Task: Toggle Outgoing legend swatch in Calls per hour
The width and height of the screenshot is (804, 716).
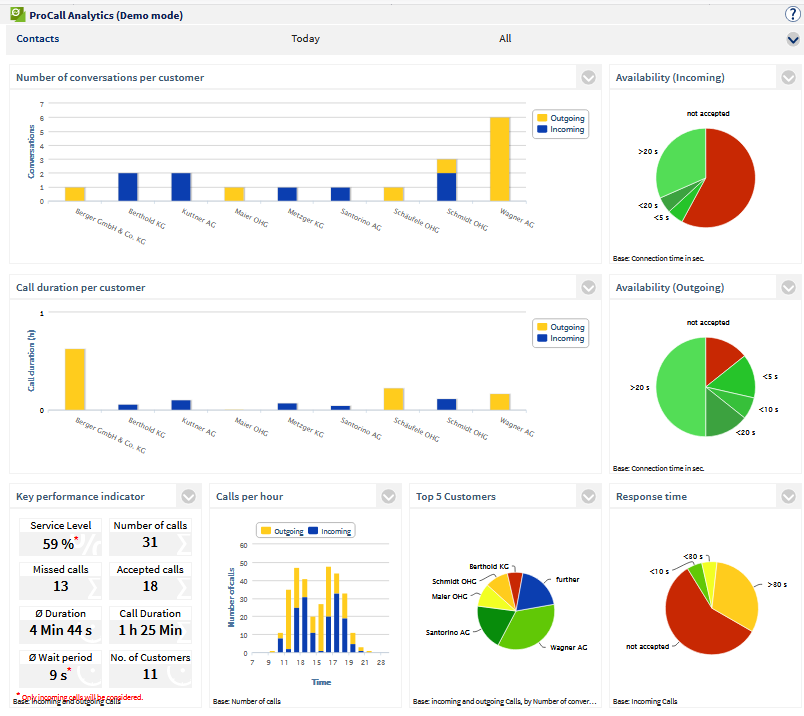Action: [266, 531]
